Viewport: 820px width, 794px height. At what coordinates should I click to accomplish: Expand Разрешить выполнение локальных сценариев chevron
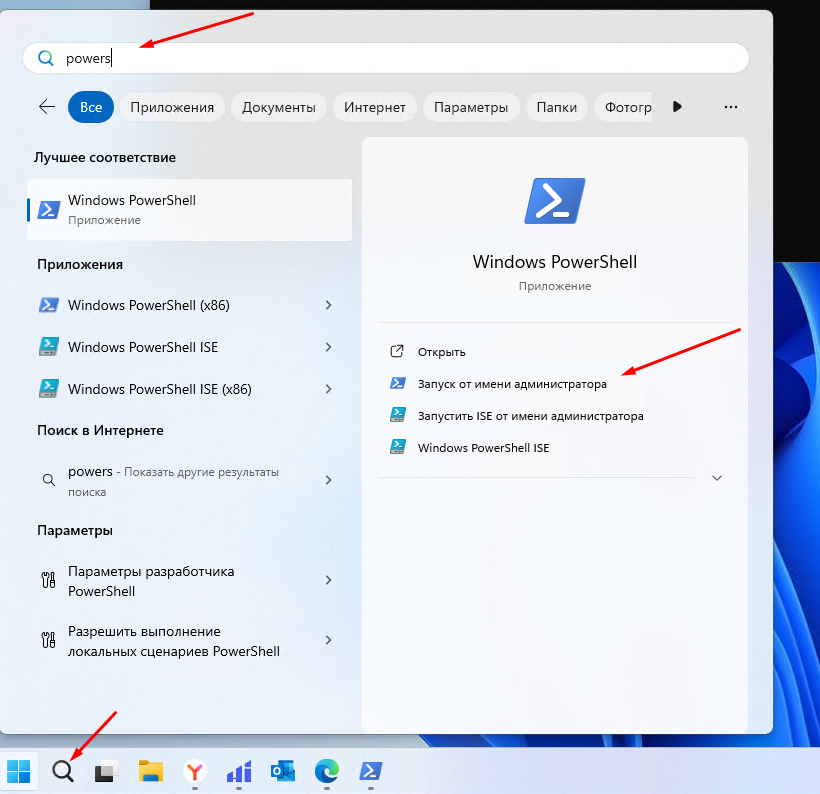328,640
